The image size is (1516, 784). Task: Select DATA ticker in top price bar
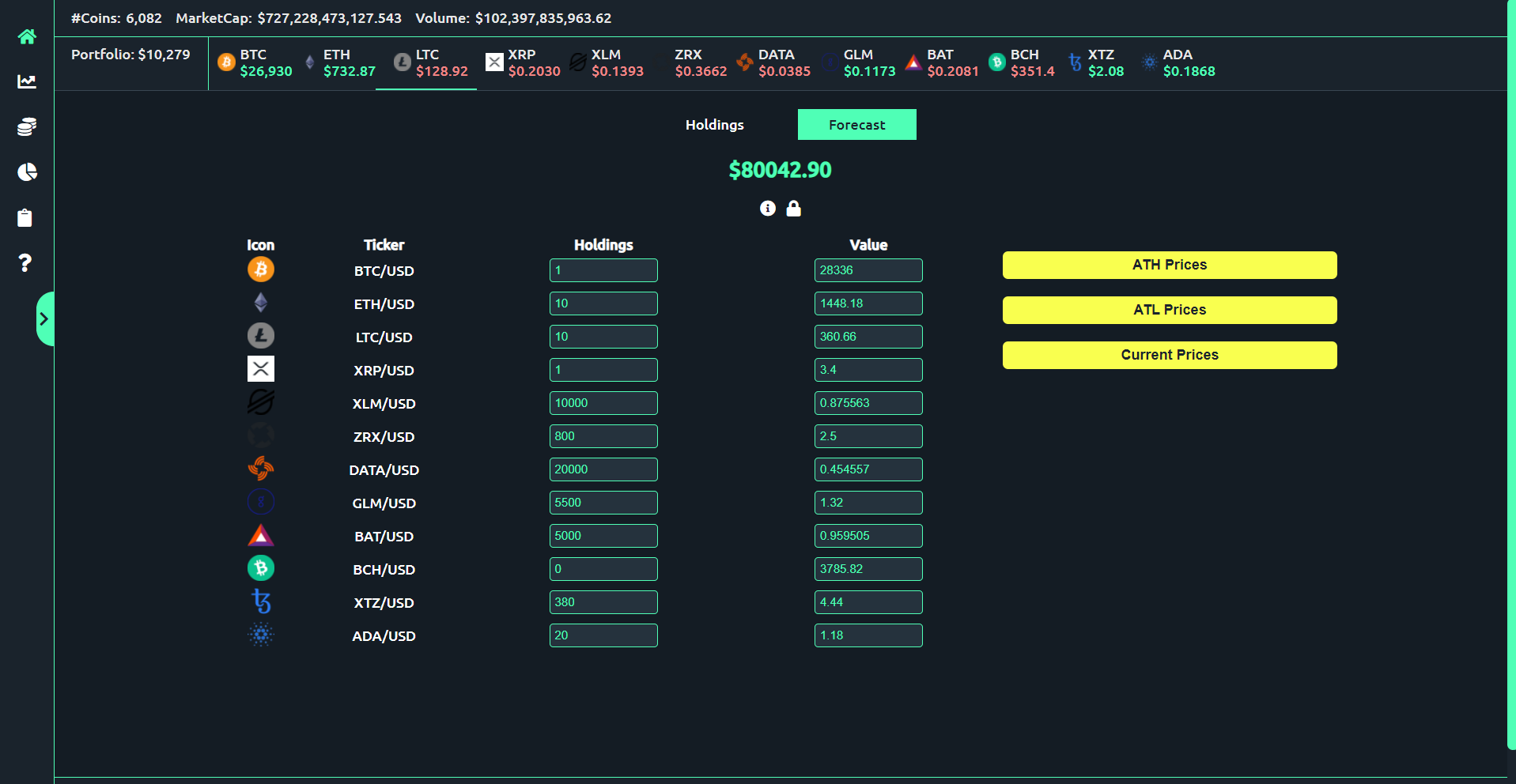click(773, 63)
